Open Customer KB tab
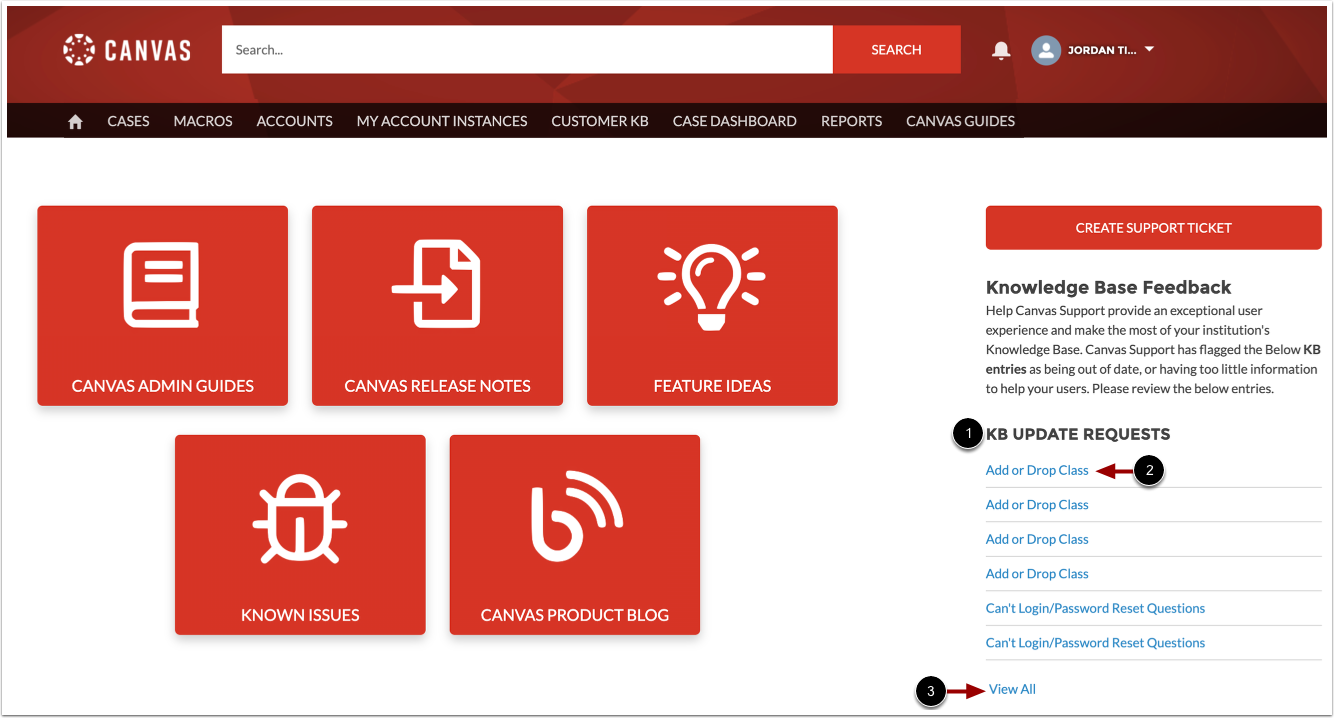 point(600,121)
